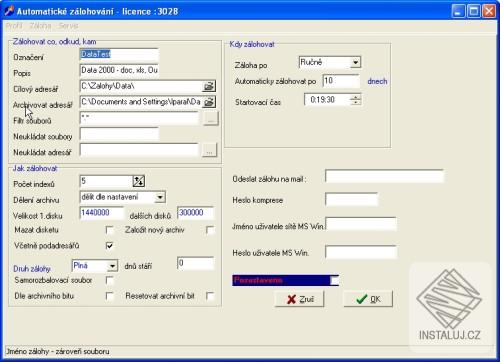Minimize the Automatické zálohování window
The image size is (500, 362).
pyautogui.click(x=458, y=11)
